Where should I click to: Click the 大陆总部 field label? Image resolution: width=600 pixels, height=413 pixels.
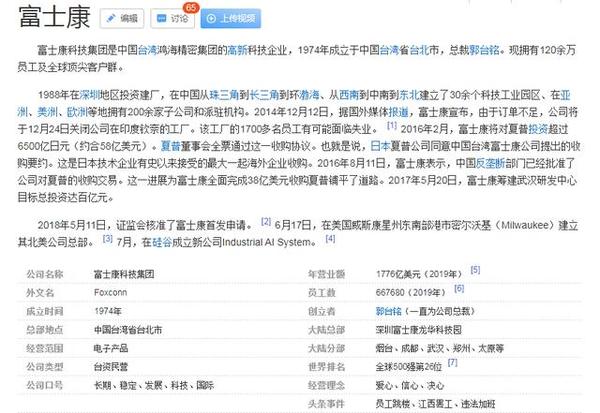pos(327,330)
